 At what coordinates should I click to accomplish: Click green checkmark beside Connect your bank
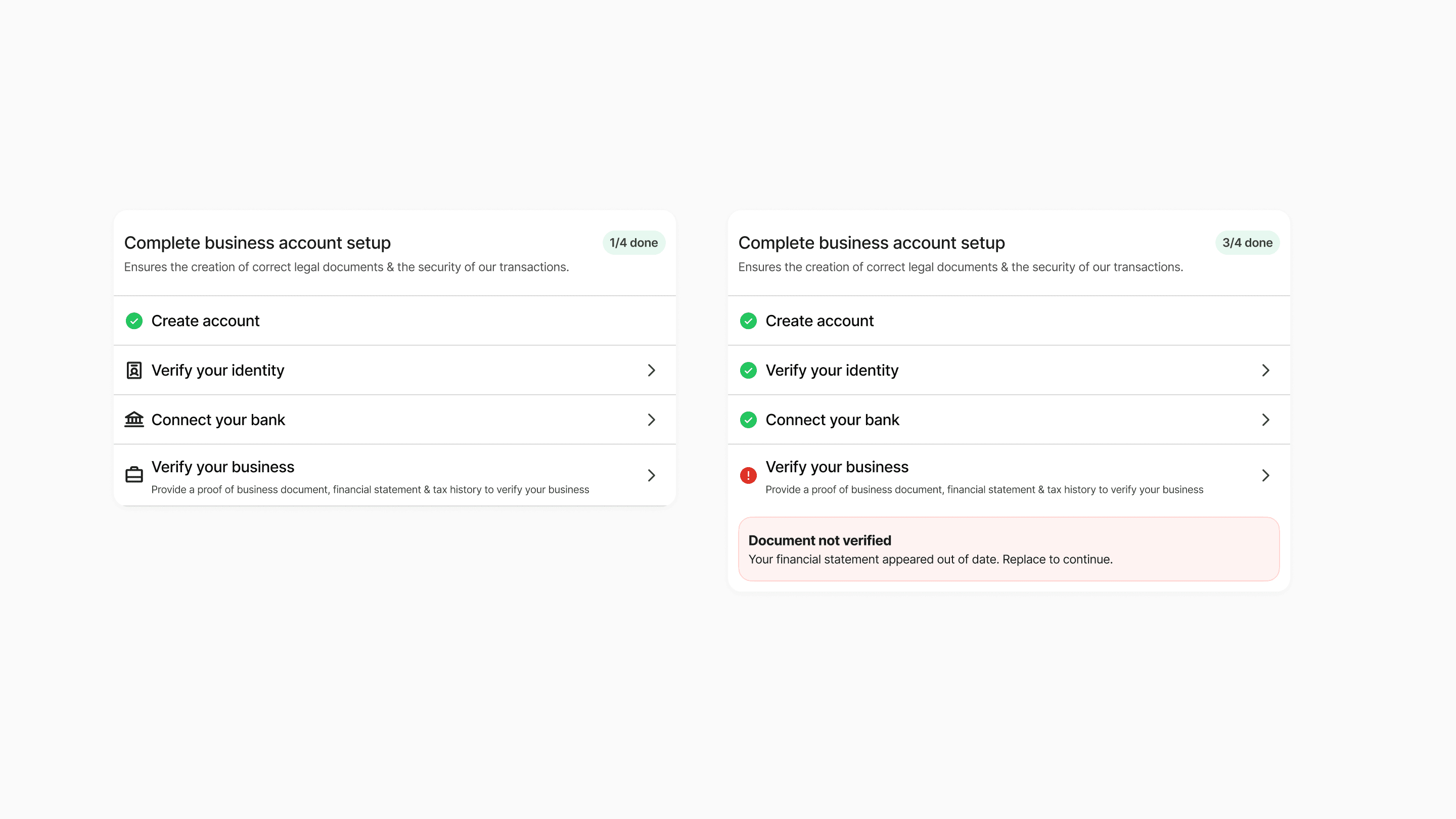[748, 420]
